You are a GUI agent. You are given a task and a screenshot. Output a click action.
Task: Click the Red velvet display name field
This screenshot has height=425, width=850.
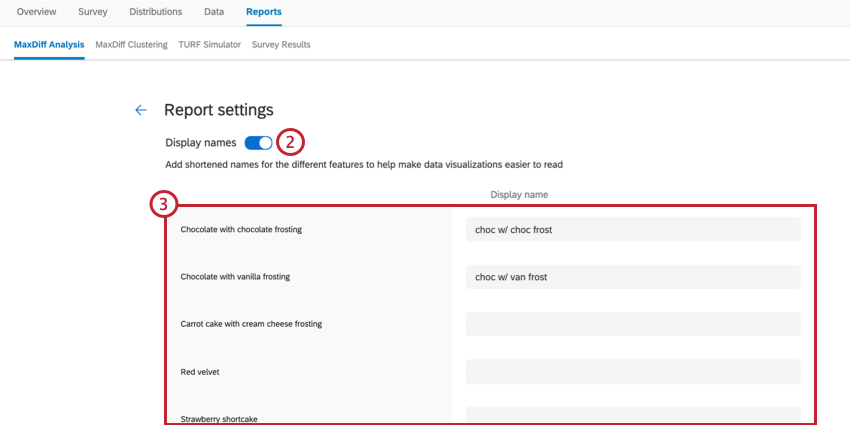tap(632, 372)
